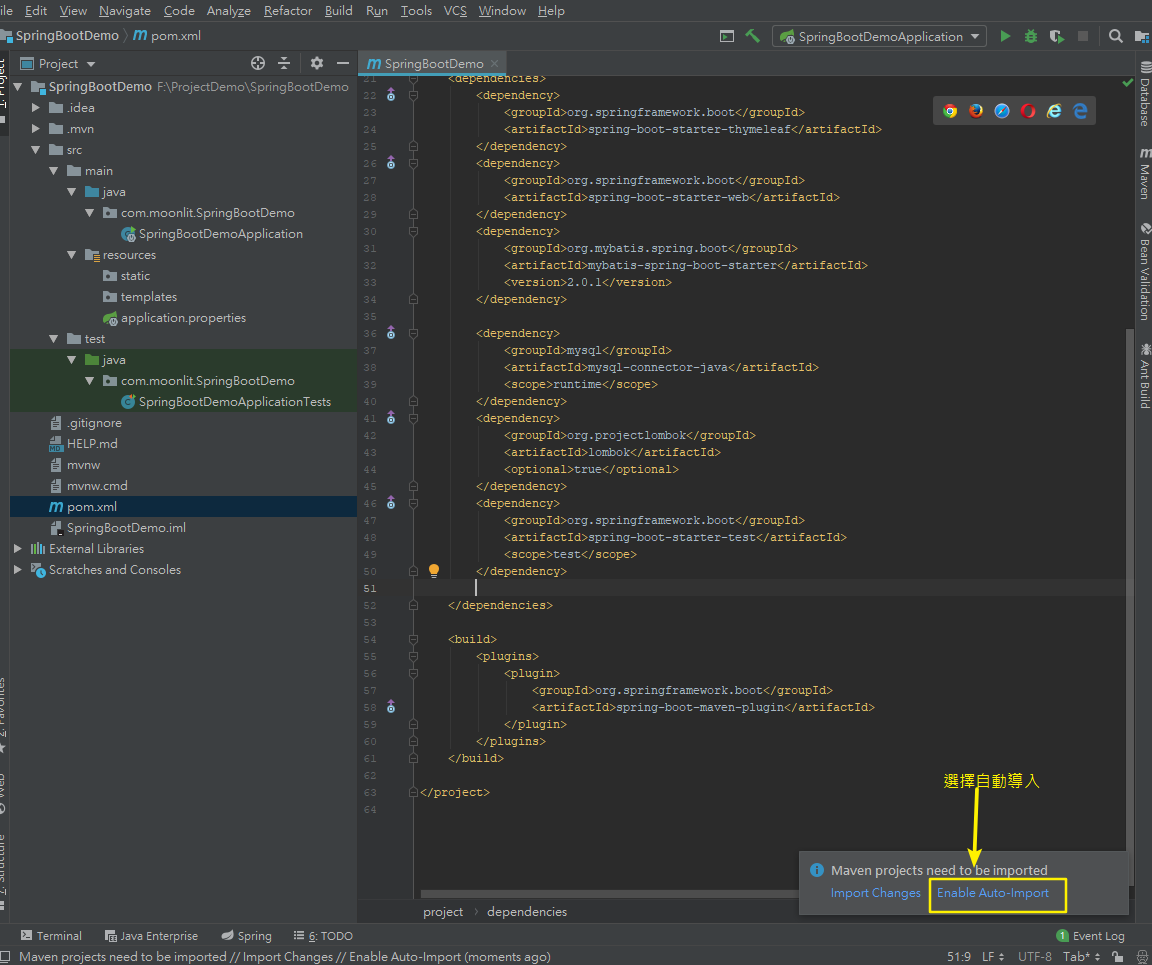Start debugging with the bug icon
Image resolution: width=1152 pixels, height=965 pixels.
pyautogui.click(x=1031, y=36)
